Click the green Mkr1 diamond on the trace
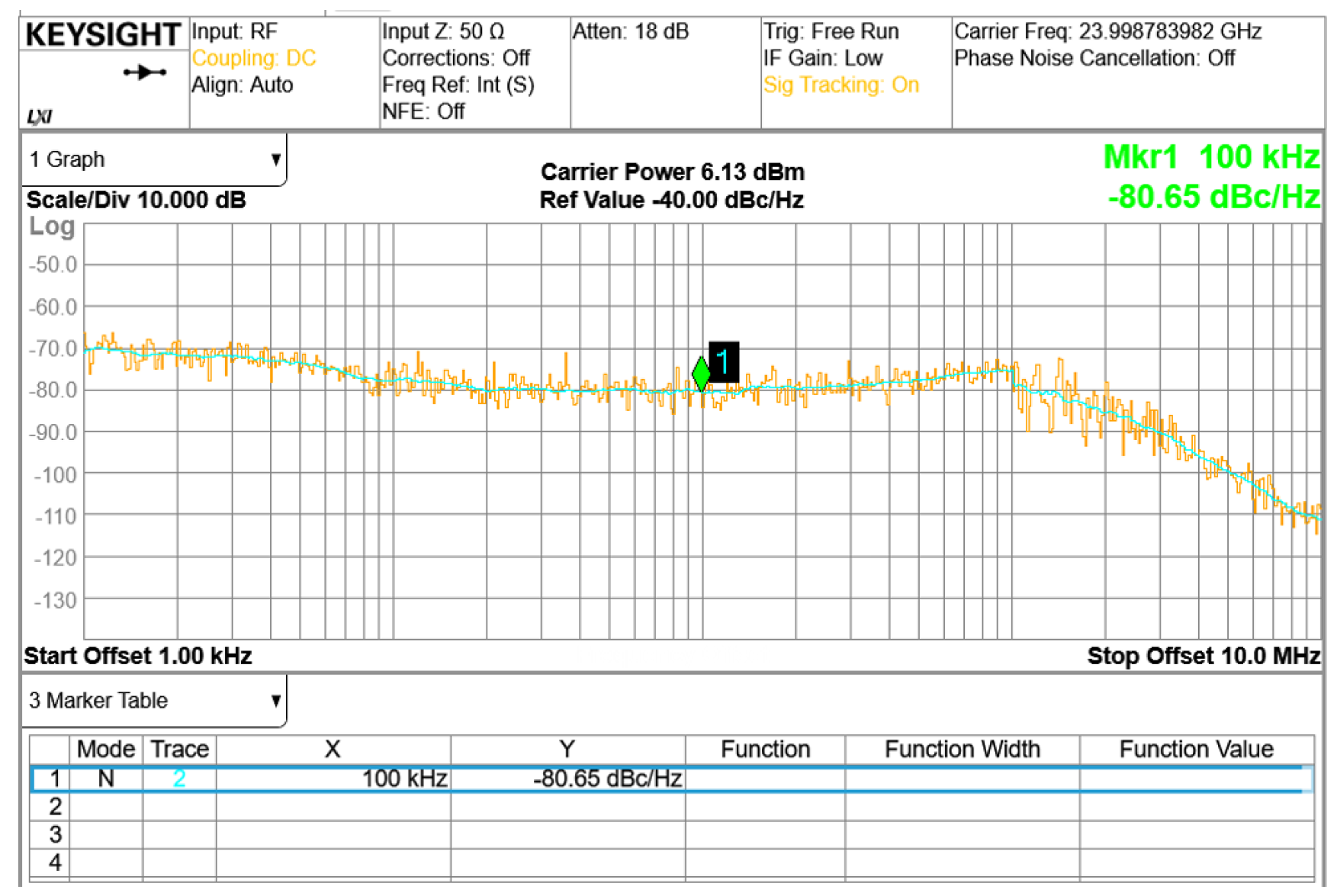Image resolution: width=1337 pixels, height=896 pixels. 702,374
